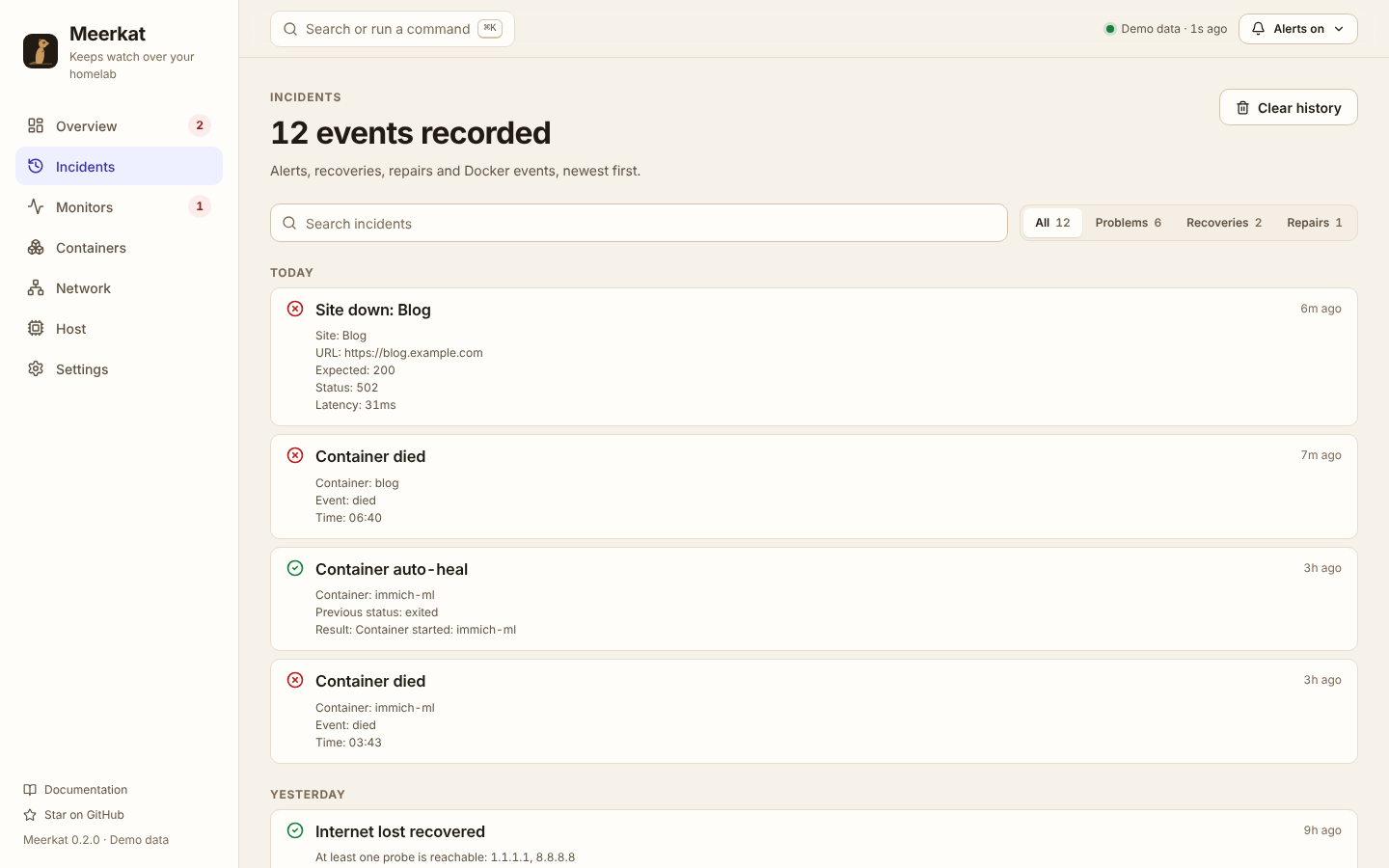Focus the Search incidents field
1389x868 pixels.
(639, 223)
